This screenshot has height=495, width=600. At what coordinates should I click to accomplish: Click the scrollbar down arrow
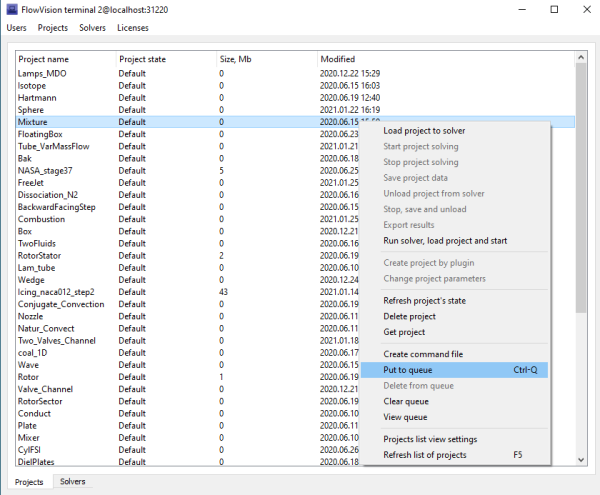click(x=581, y=460)
